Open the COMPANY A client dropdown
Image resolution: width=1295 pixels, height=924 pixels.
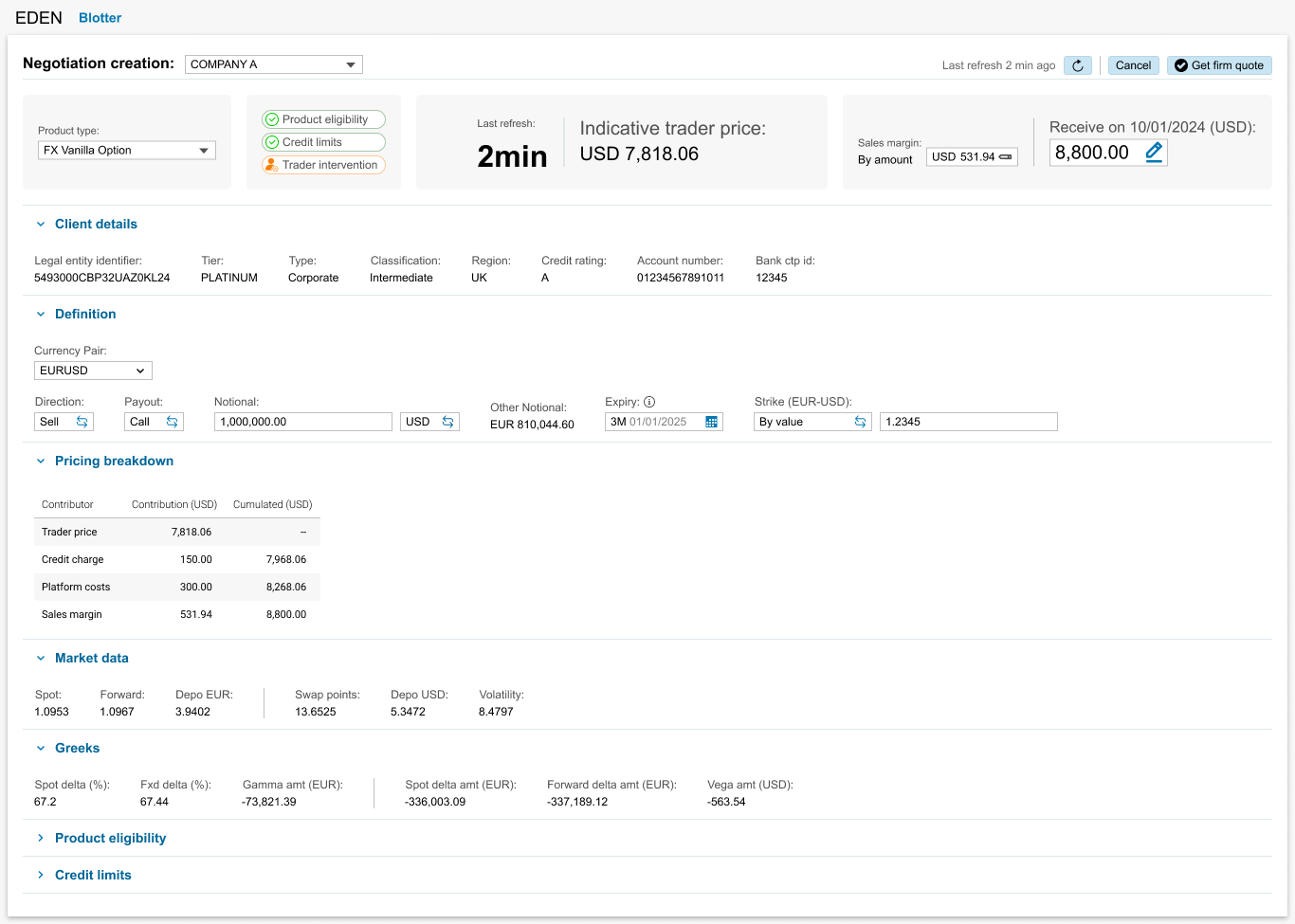pos(273,64)
